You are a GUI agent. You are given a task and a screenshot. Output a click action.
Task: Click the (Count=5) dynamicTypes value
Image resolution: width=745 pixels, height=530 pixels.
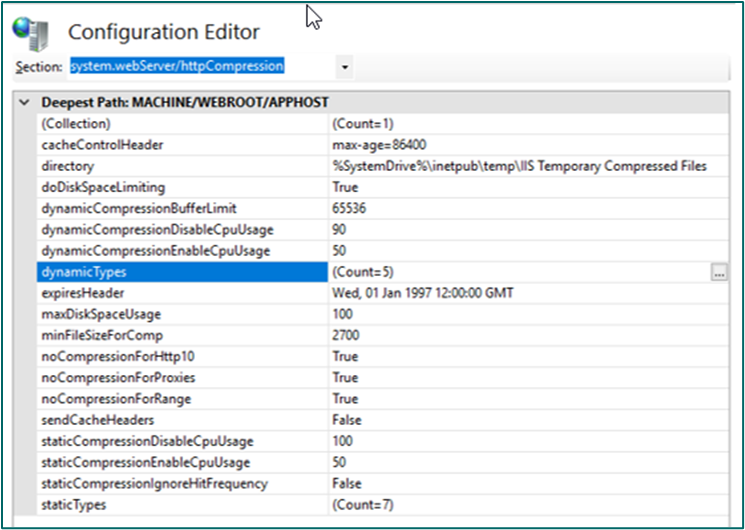coord(363,272)
